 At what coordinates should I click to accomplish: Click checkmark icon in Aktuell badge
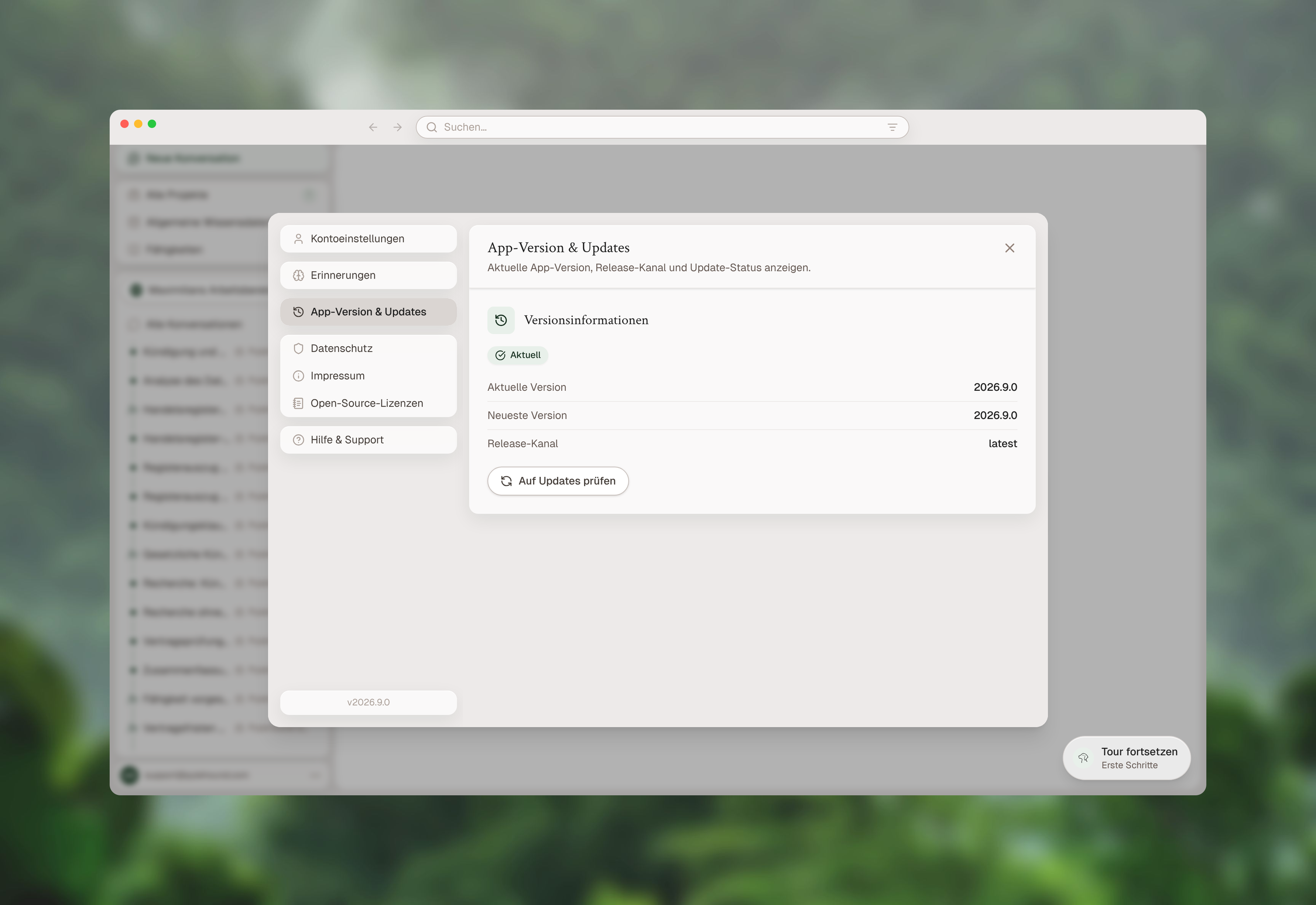(500, 355)
